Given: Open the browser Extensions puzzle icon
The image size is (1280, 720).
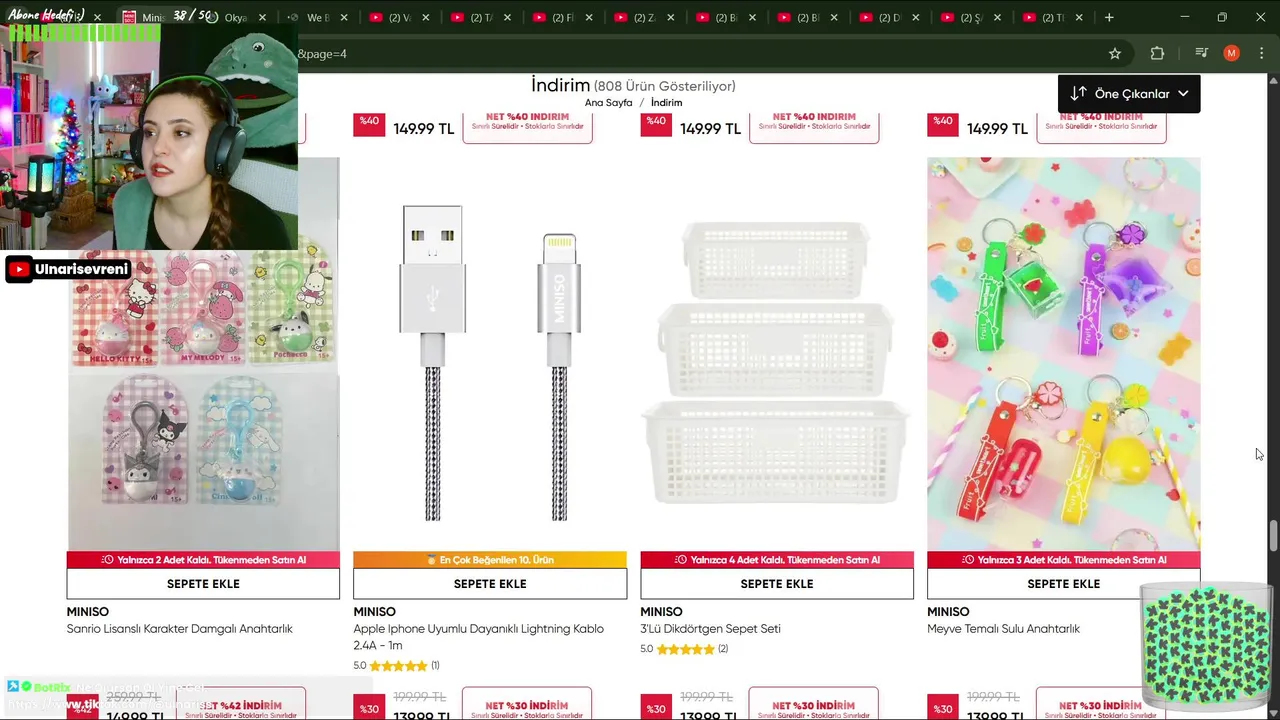Looking at the screenshot, I should pos(1157,53).
